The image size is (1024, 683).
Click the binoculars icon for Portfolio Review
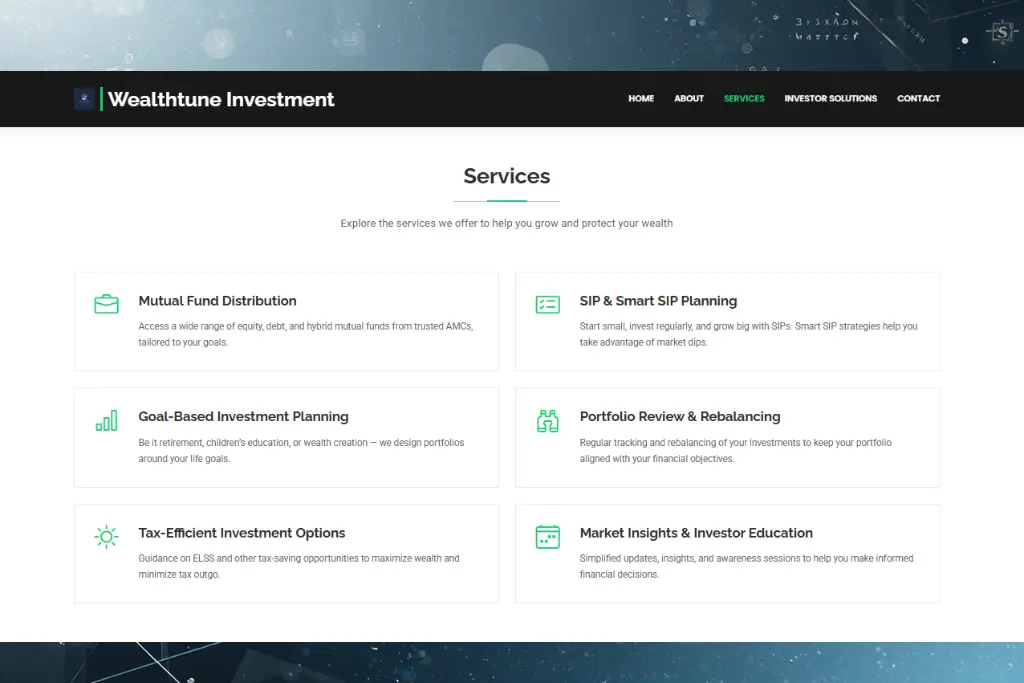pyautogui.click(x=547, y=421)
